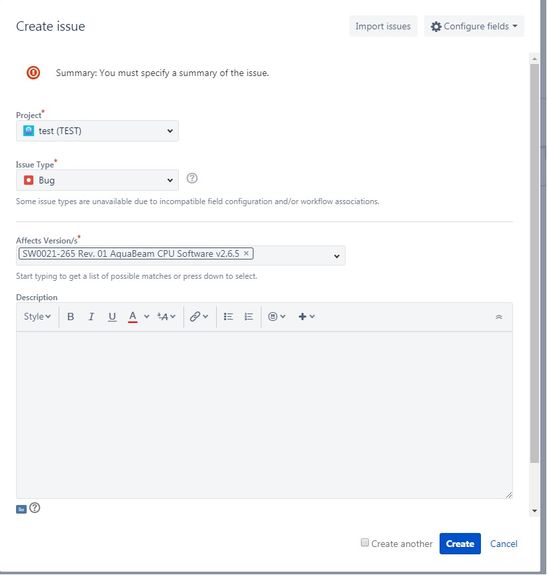The image size is (547, 575).
Task: Click the dialog scrollbar up arrow
Action: [534, 58]
